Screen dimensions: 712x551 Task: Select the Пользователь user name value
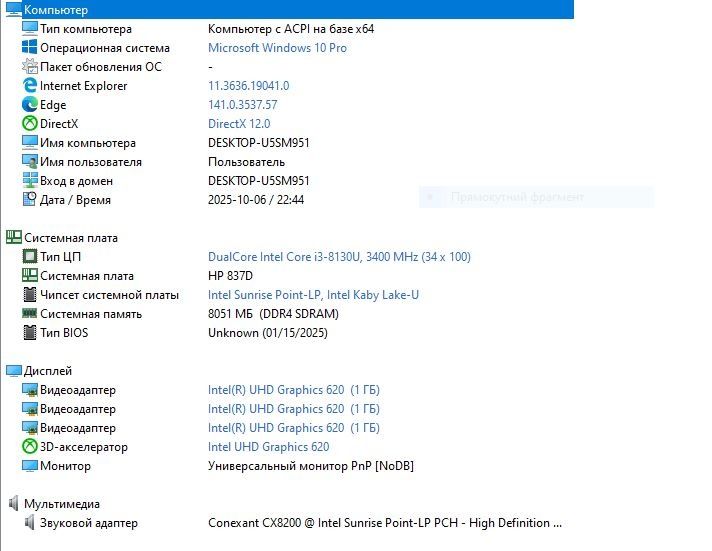click(x=247, y=162)
